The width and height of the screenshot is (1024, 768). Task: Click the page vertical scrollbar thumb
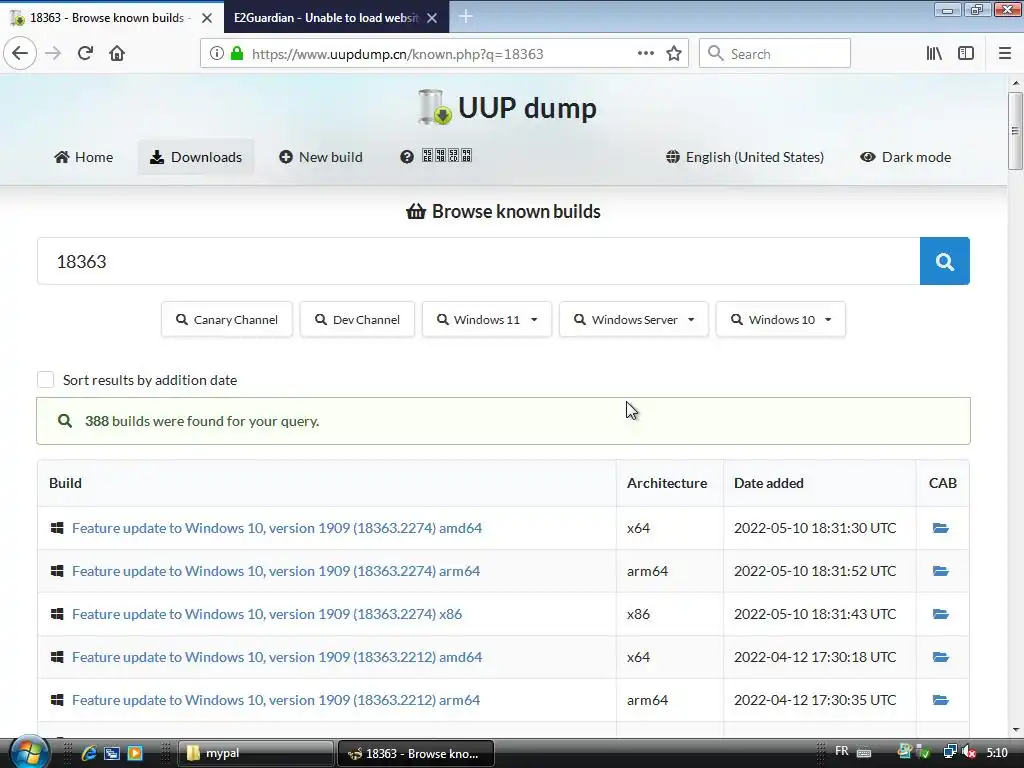[x=1015, y=131]
